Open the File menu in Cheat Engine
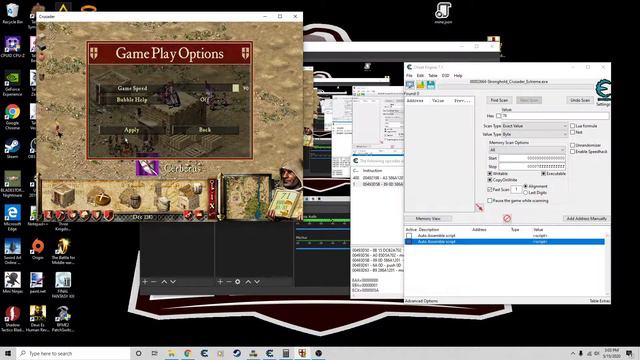 point(409,76)
